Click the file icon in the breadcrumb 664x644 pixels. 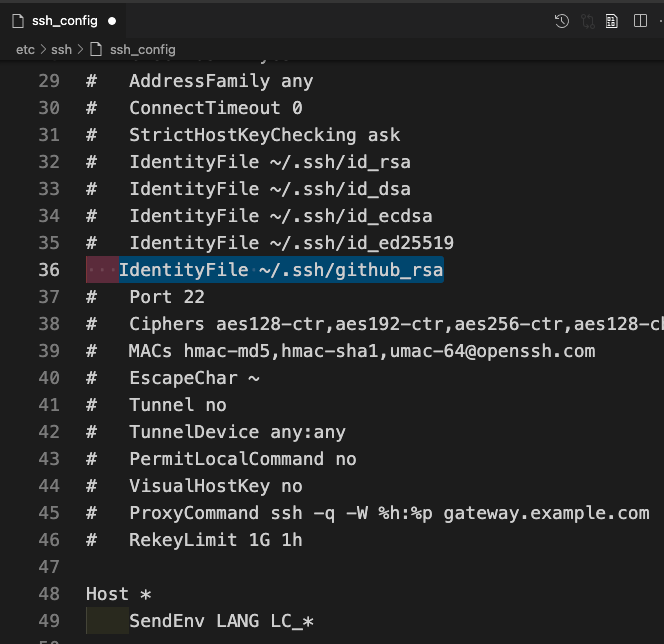(96, 49)
